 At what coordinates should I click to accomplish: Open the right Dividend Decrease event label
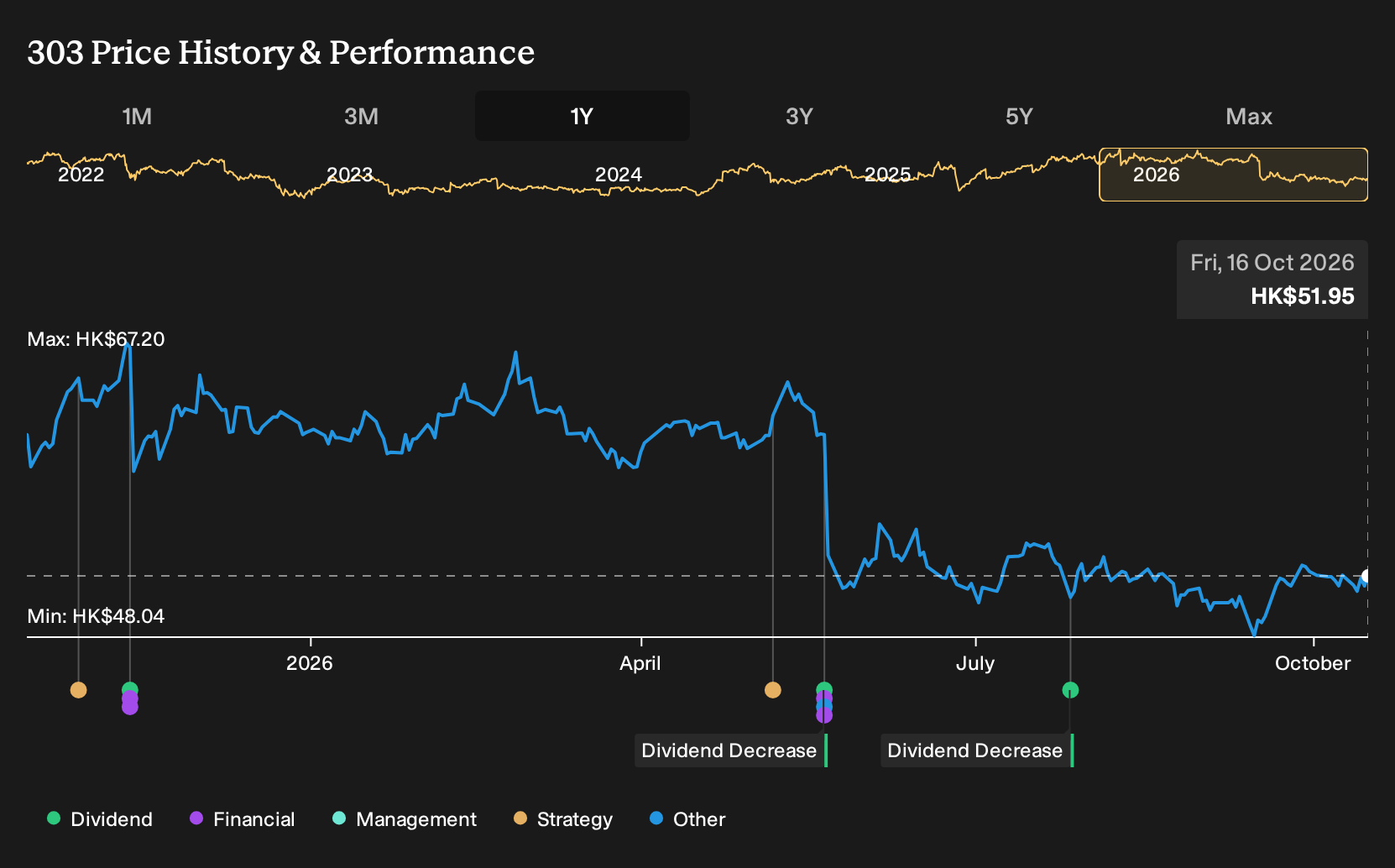pos(977,750)
